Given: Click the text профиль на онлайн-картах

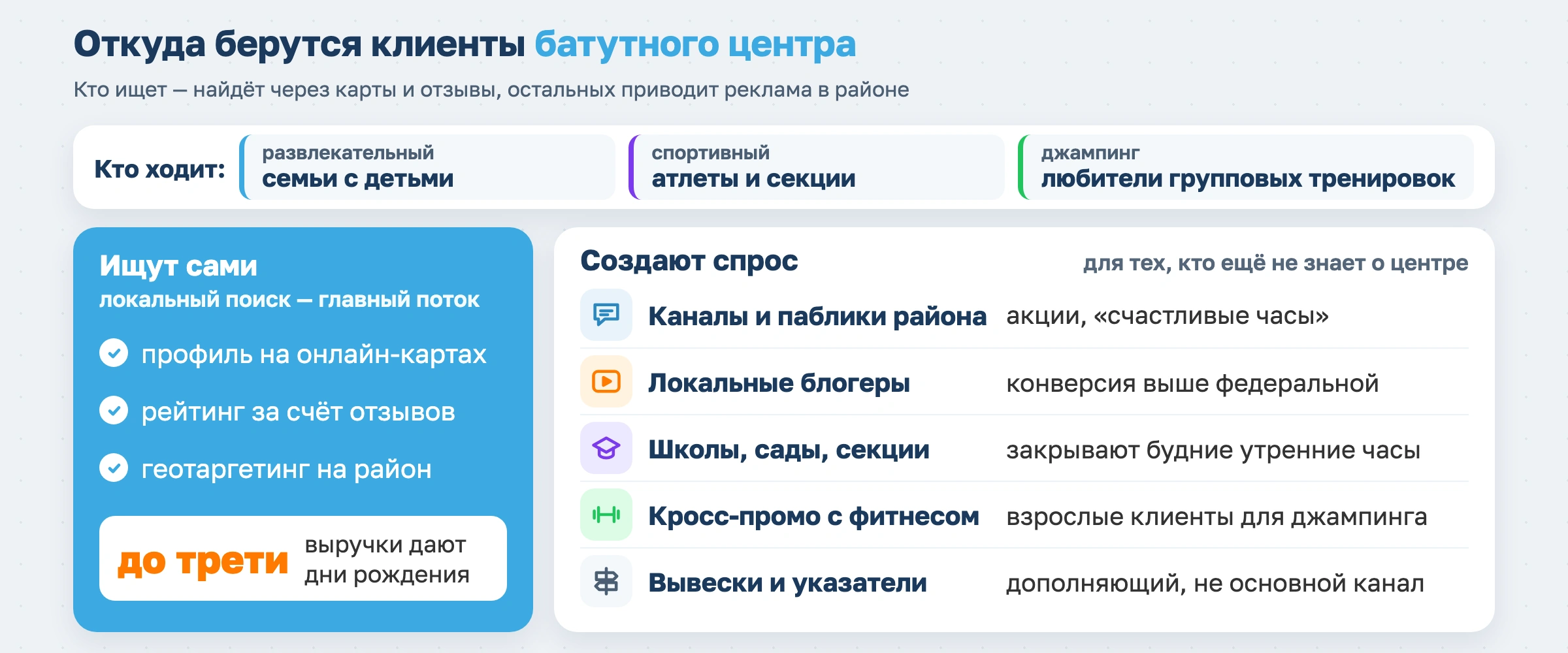Looking at the screenshot, I should (x=314, y=355).
